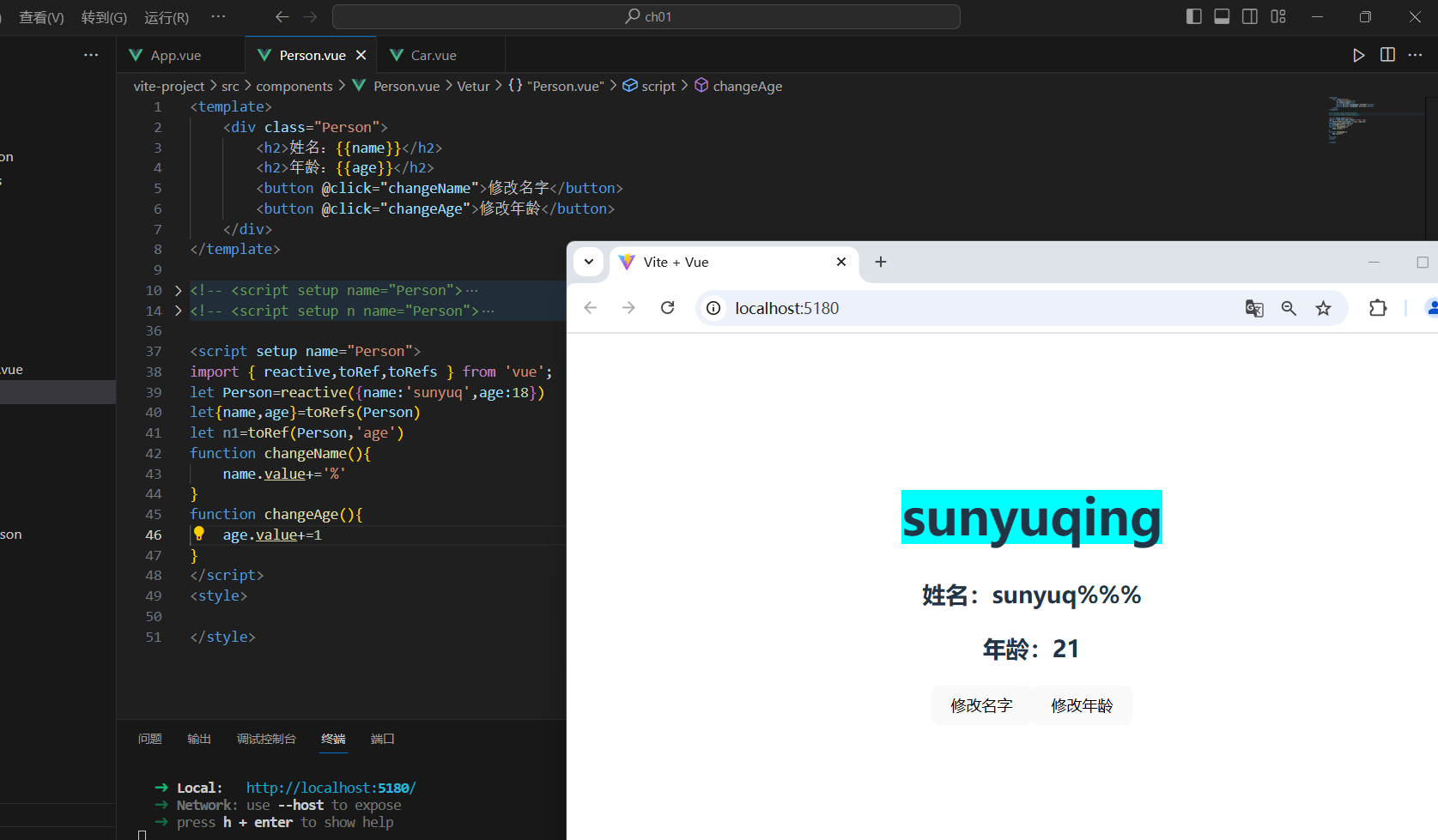
Task: Maximize the browser window
Action: coord(1423,262)
